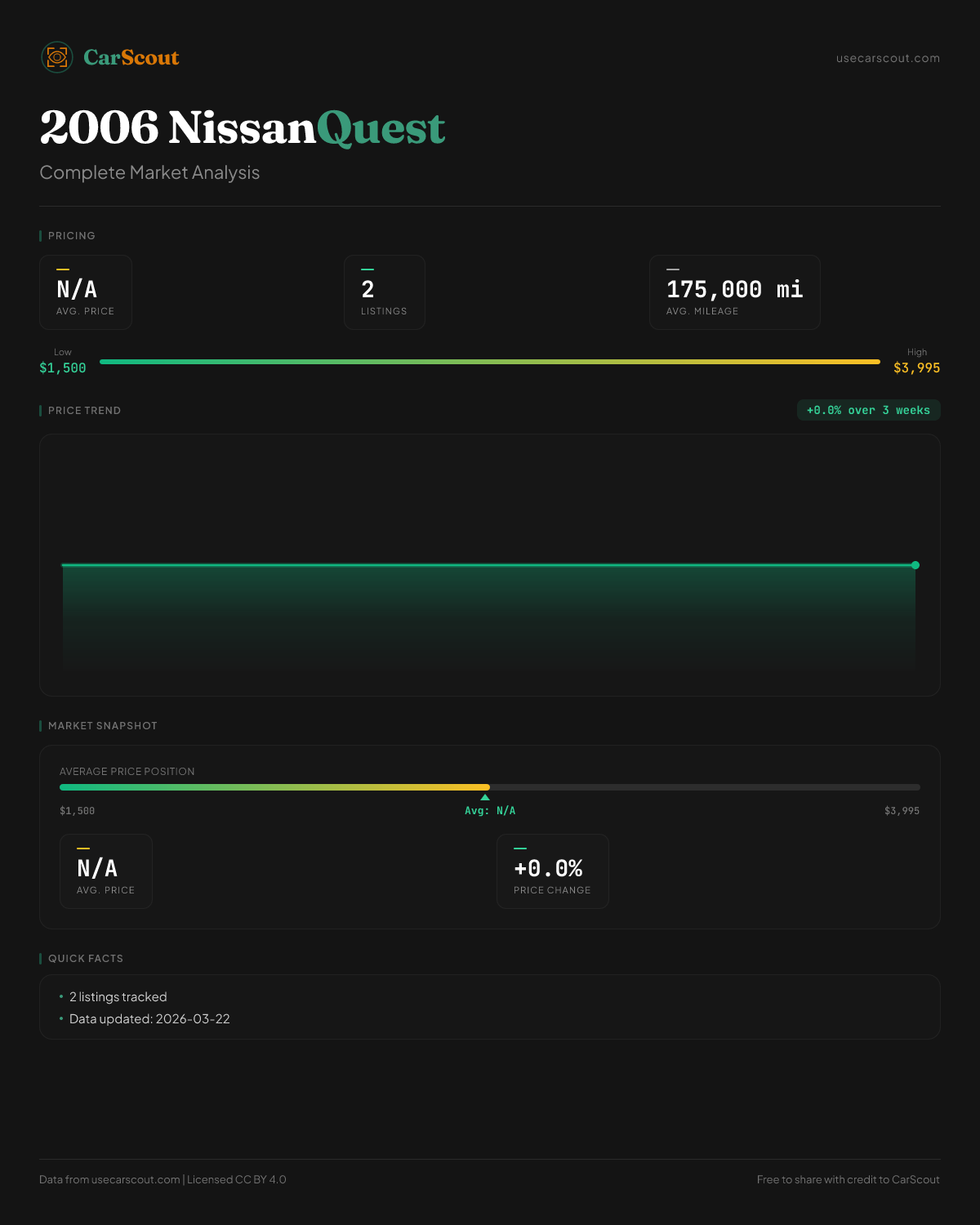This screenshot has width=980, height=1225.
Task: Click the Avg: N/A marker label
Action: 490,811
